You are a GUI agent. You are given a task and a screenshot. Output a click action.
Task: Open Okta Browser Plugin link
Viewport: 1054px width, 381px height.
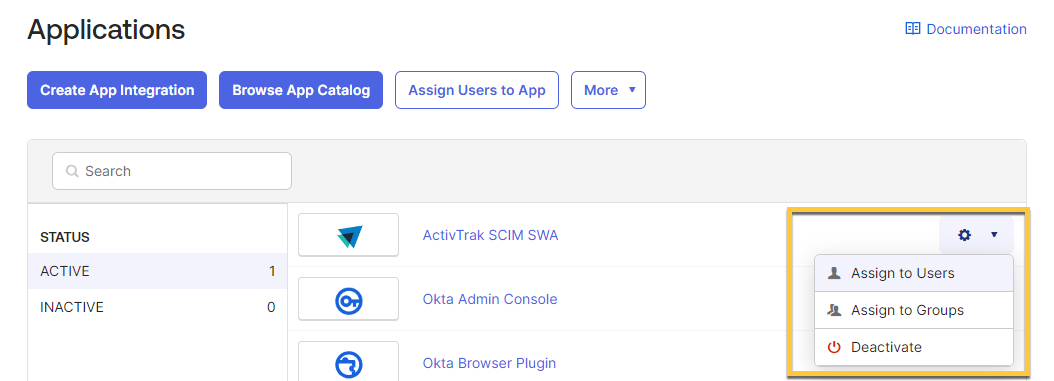pos(489,364)
